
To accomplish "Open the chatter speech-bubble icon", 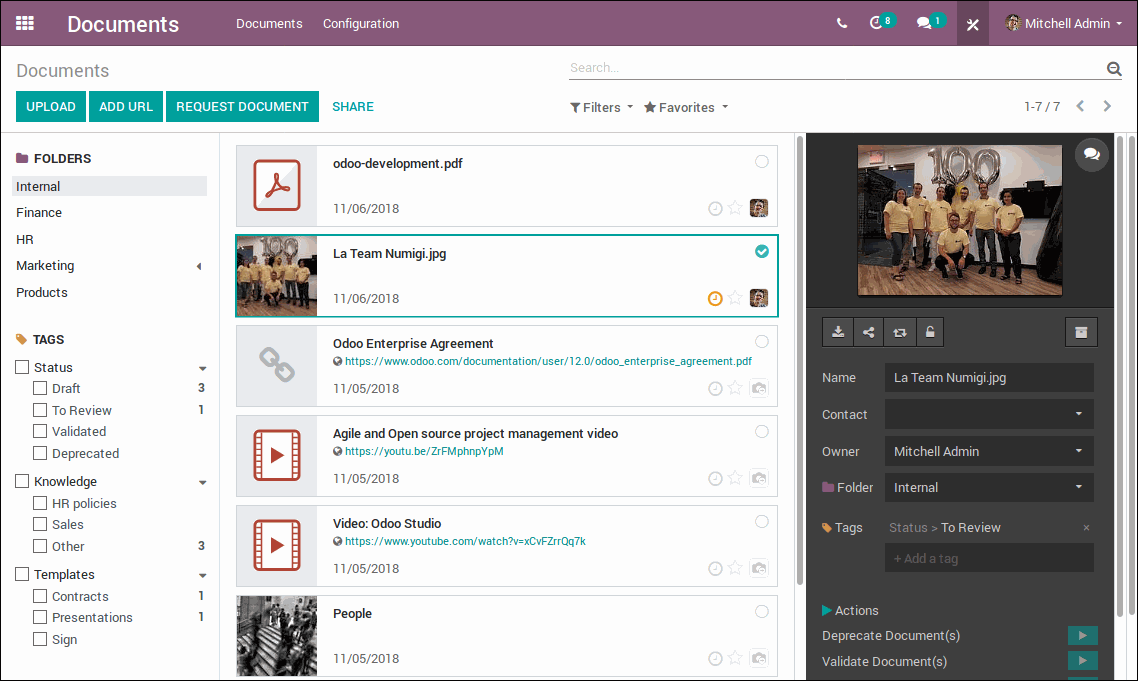I will tap(1092, 155).
